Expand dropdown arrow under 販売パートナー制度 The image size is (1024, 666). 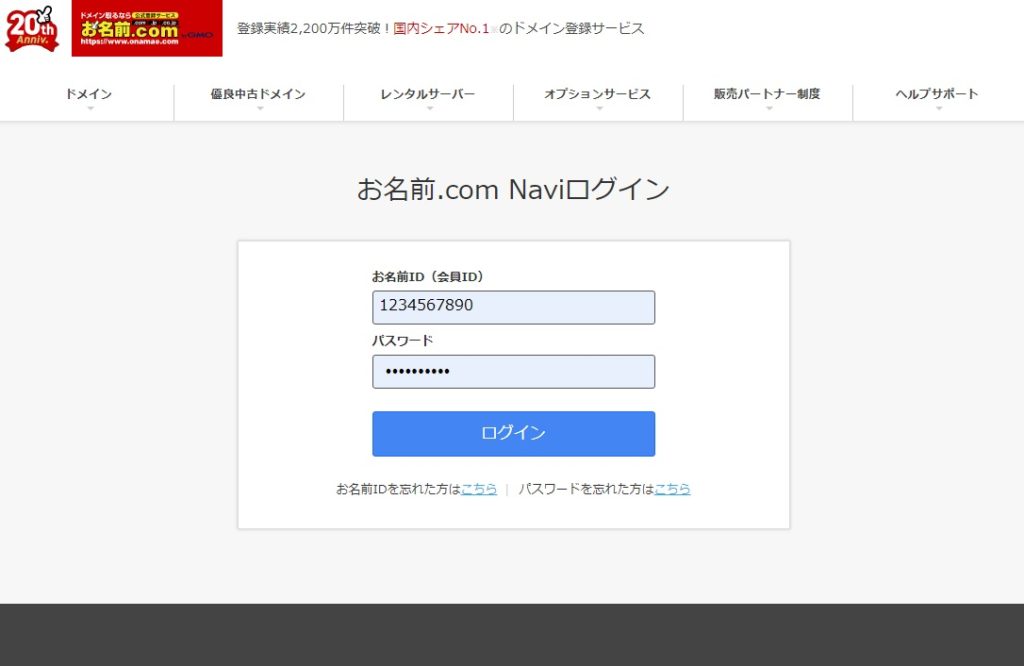tap(769, 108)
